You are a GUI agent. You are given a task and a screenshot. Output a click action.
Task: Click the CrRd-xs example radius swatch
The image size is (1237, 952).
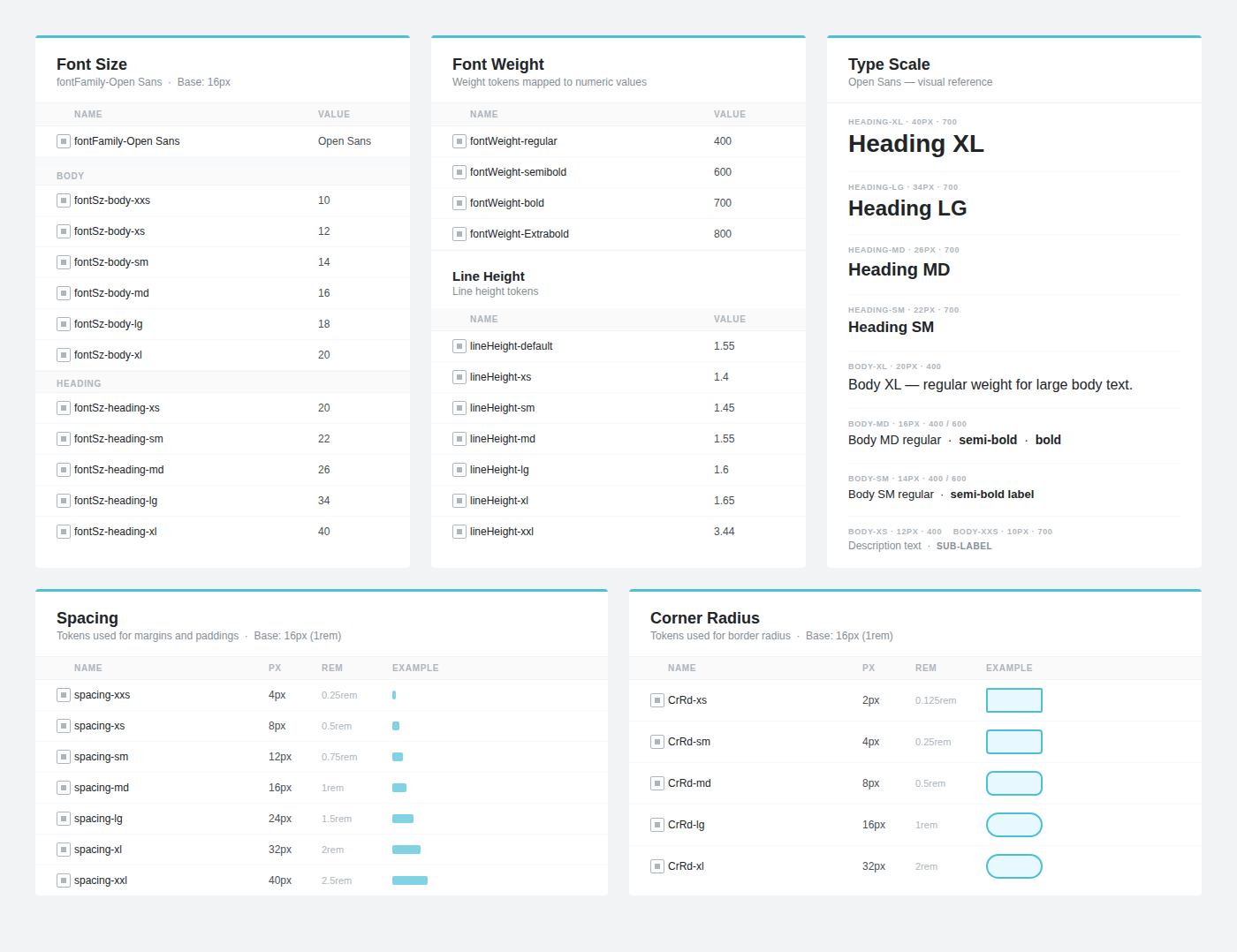[x=1014, y=700]
